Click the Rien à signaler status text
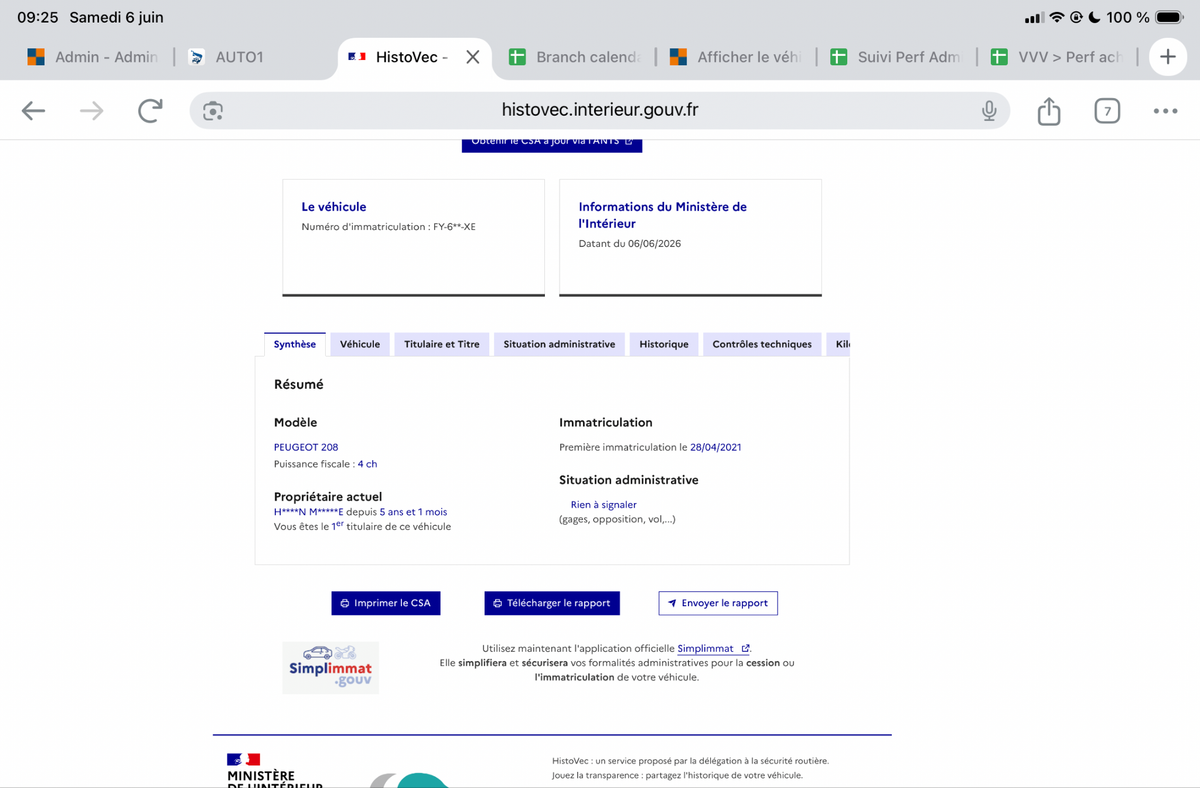 (603, 505)
